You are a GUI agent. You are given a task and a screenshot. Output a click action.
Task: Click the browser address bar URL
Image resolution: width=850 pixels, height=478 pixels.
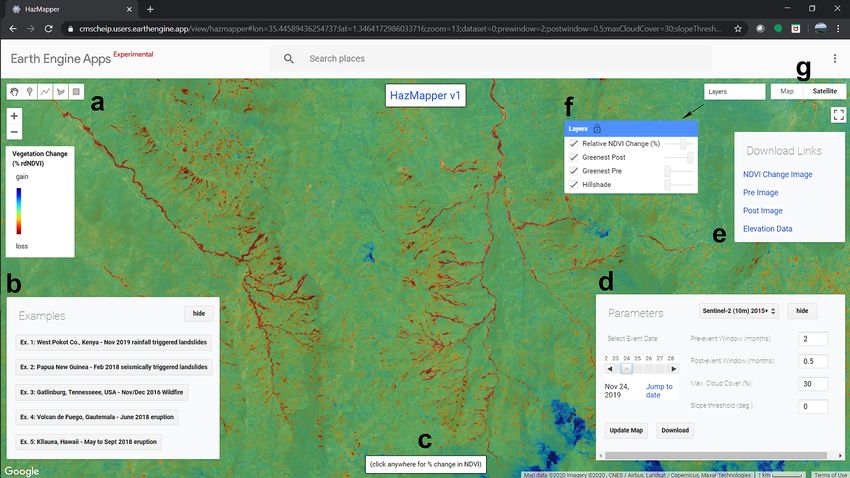click(x=400, y=29)
